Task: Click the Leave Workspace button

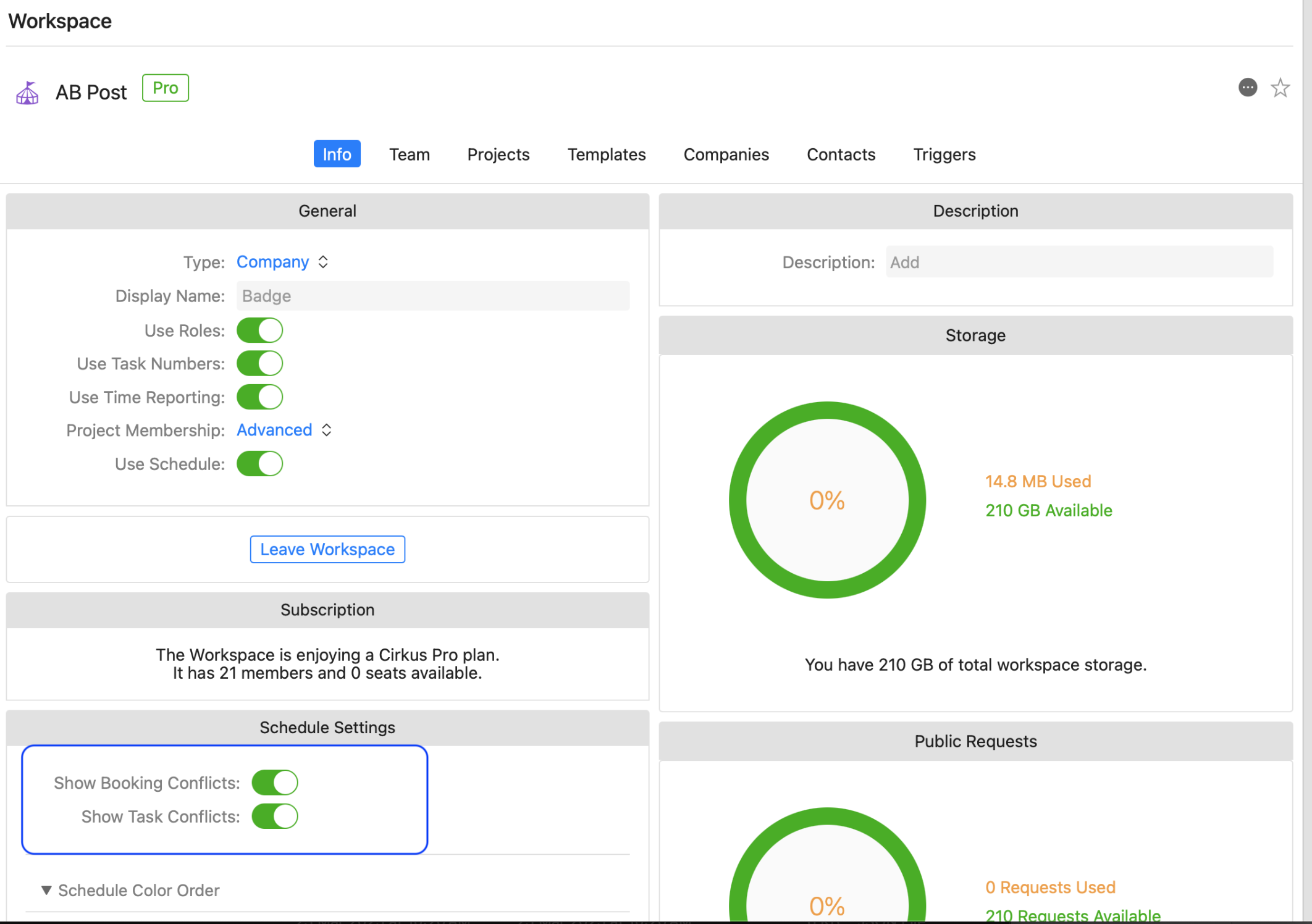Action: [327, 549]
